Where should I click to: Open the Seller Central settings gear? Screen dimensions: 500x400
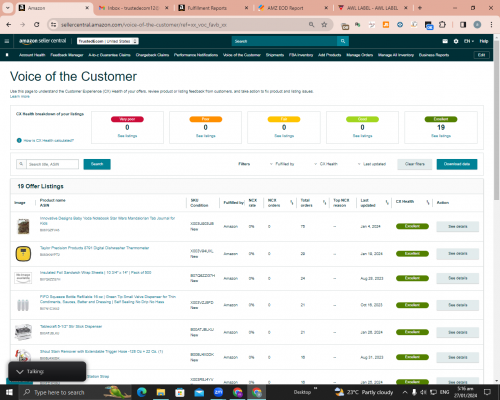point(456,41)
